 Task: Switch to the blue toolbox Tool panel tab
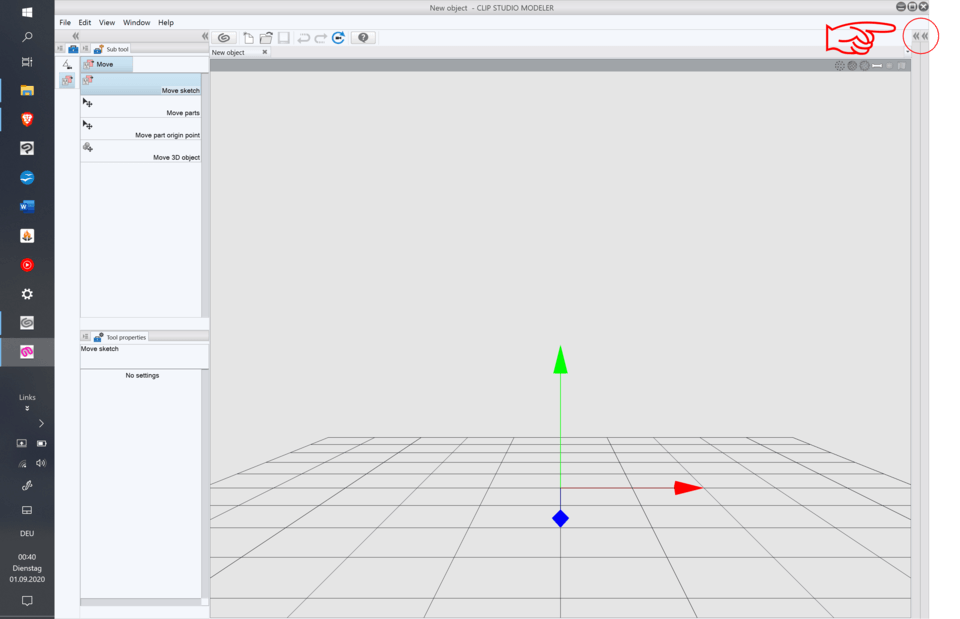[x=73, y=49]
